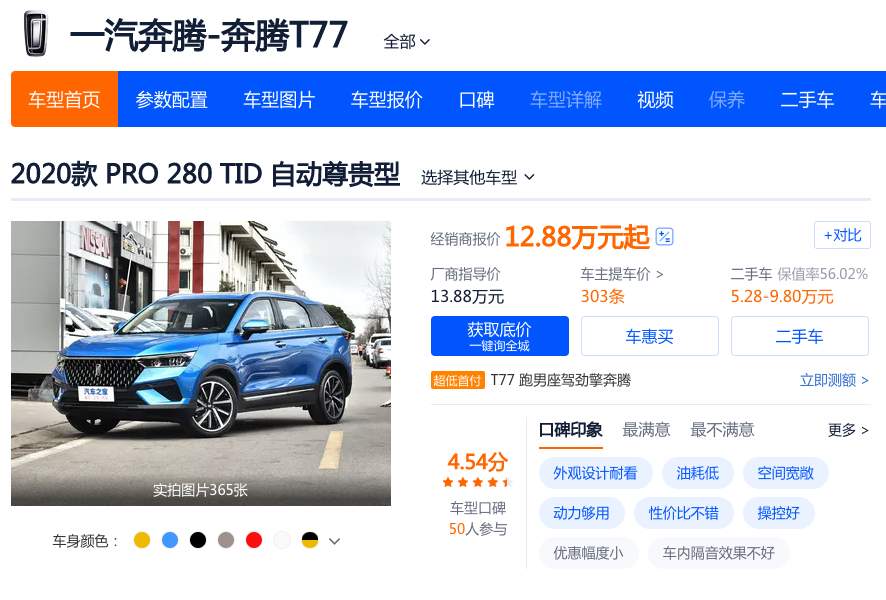
Task: Select the red body color swatch
Action: (x=254, y=540)
